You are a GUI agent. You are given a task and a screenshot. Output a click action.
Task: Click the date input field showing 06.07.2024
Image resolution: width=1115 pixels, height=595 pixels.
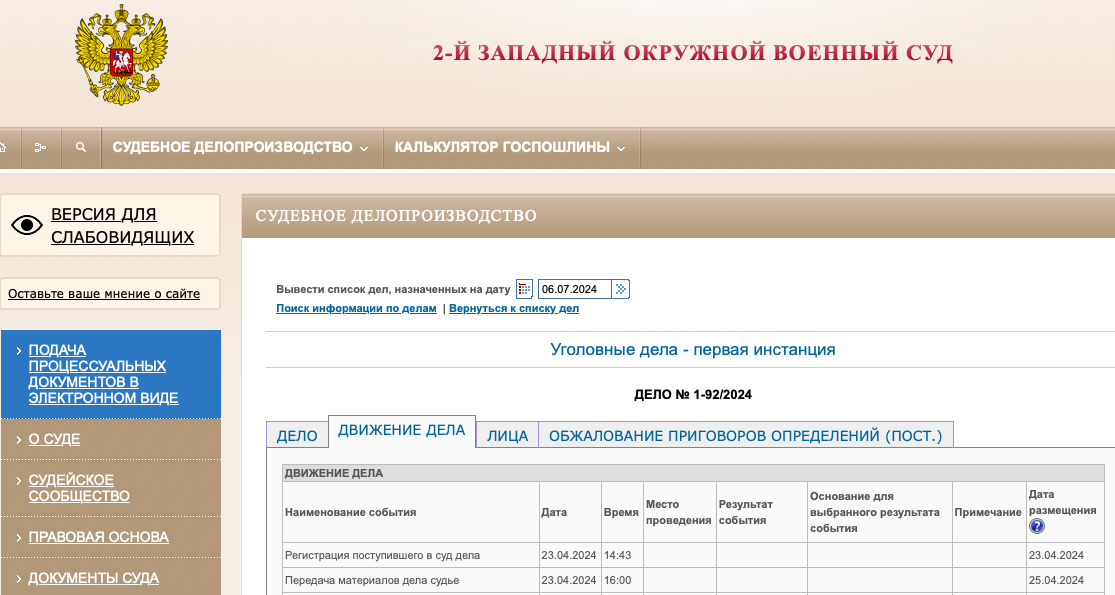[x=574, y=289]
